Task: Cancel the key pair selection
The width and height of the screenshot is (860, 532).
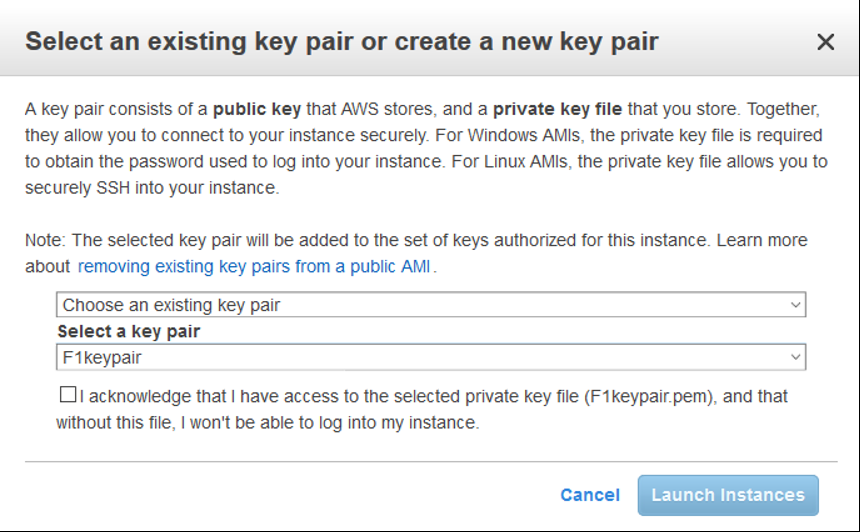Action: pyautogui.click(x=590, y=495)
